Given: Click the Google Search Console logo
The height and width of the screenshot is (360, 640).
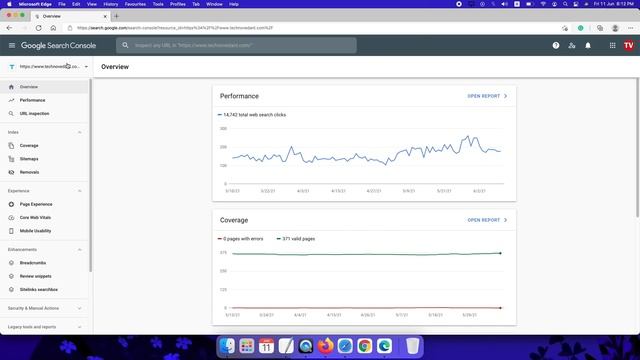Looking at the screenshot, I should click(58, 45).
